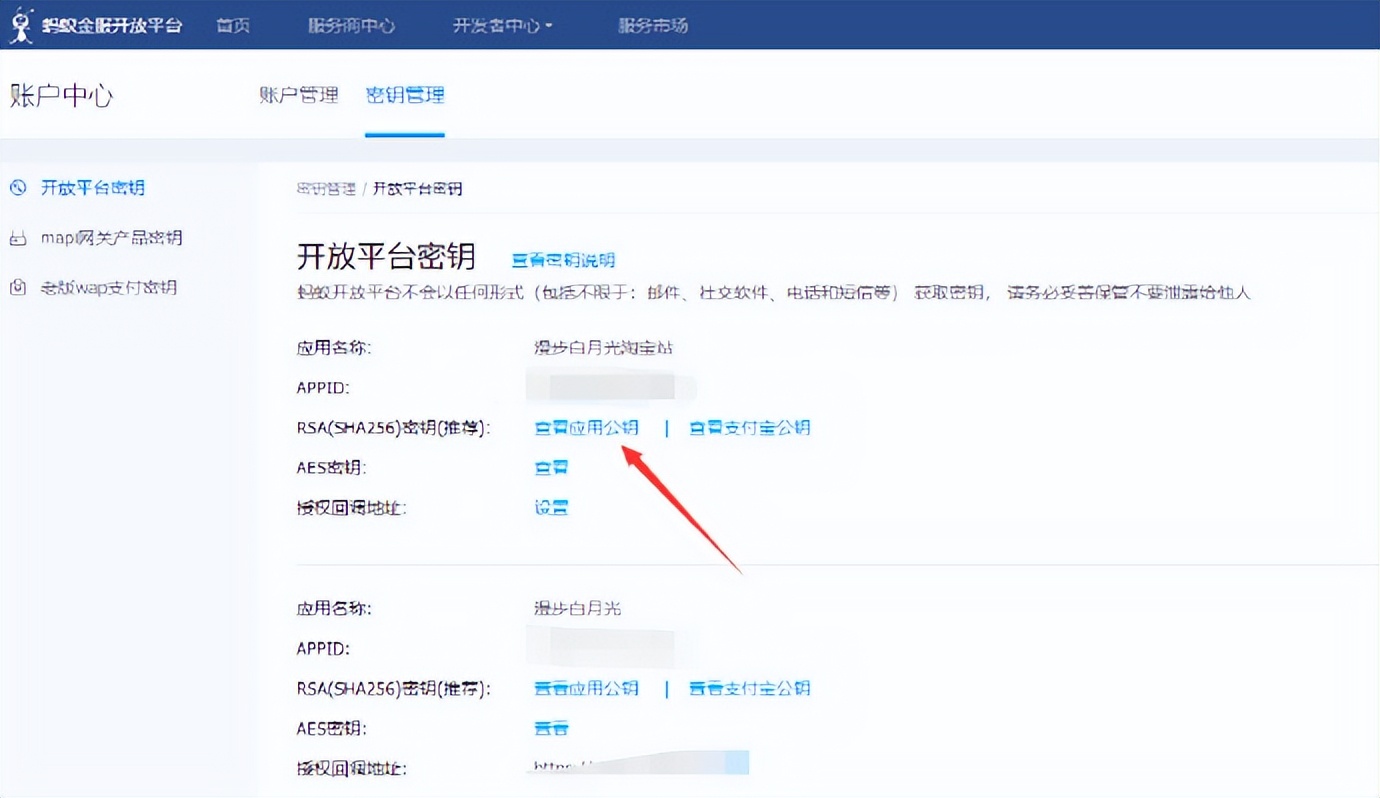Viewport: 1380px width, 798px height.
Task: Go to 首页 in the top navigation
Action: point(233,25)
